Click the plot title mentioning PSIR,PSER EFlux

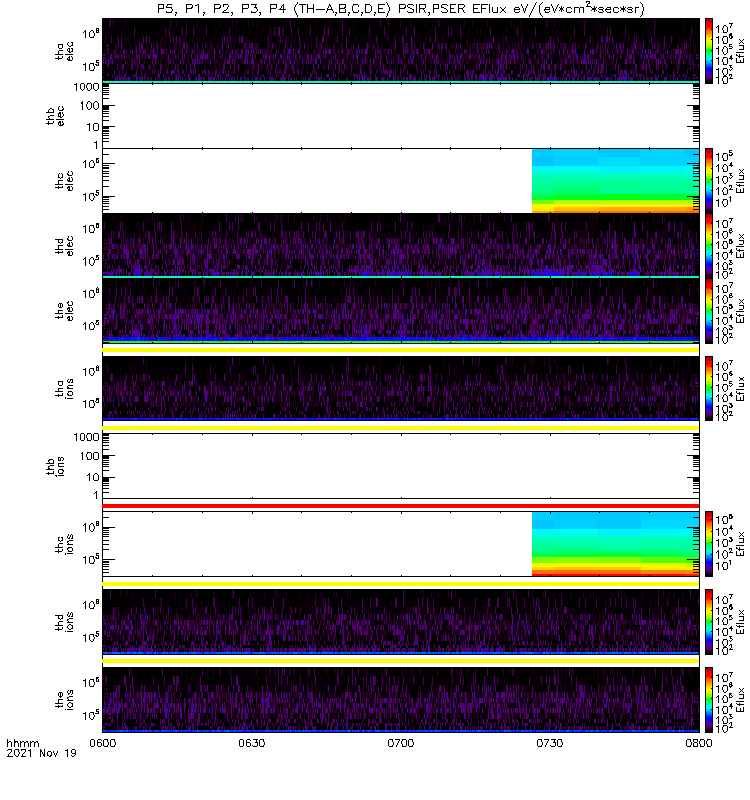(x=401, y=9)
